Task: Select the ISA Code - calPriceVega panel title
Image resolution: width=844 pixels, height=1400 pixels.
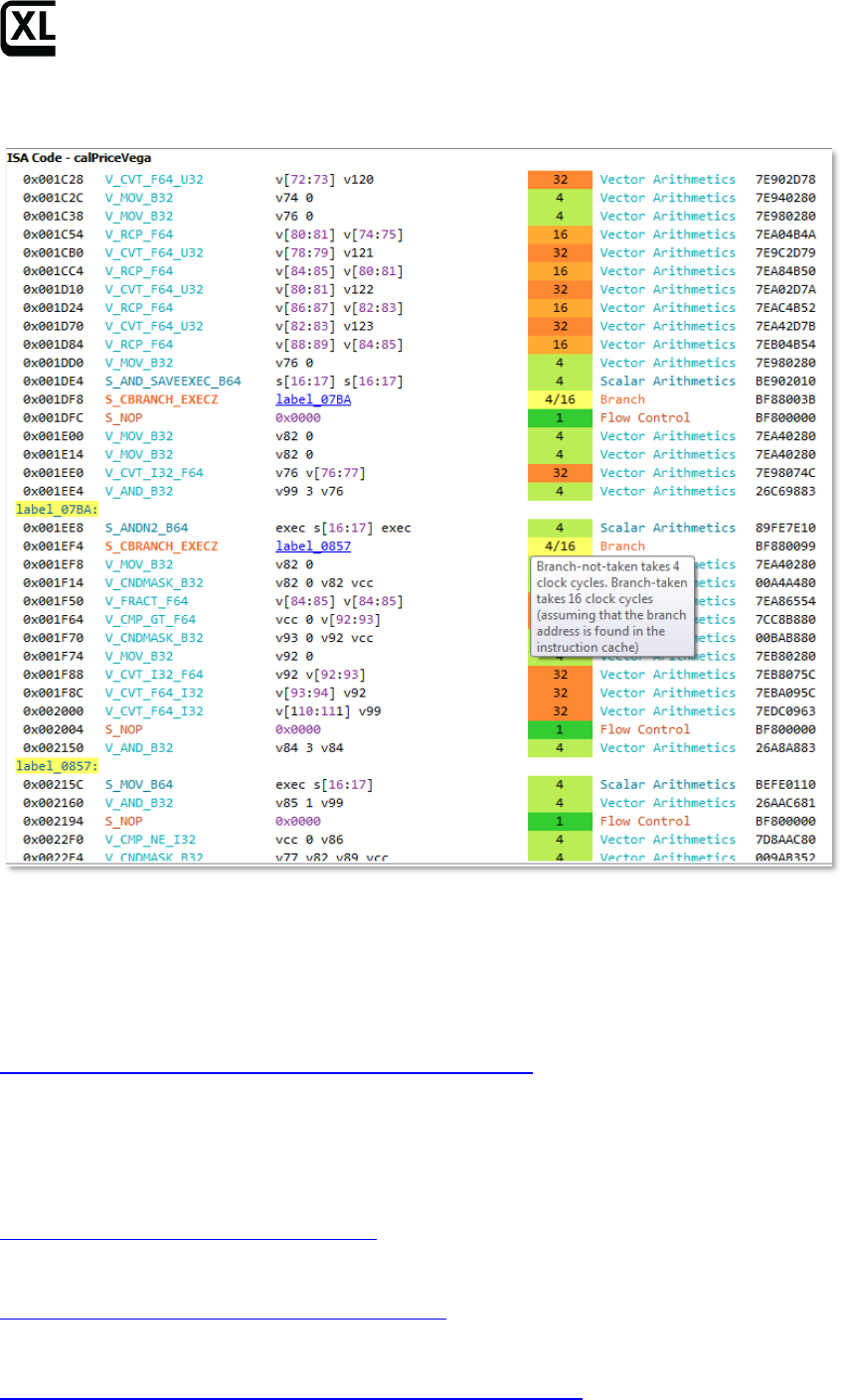Action: pos(79,157)
